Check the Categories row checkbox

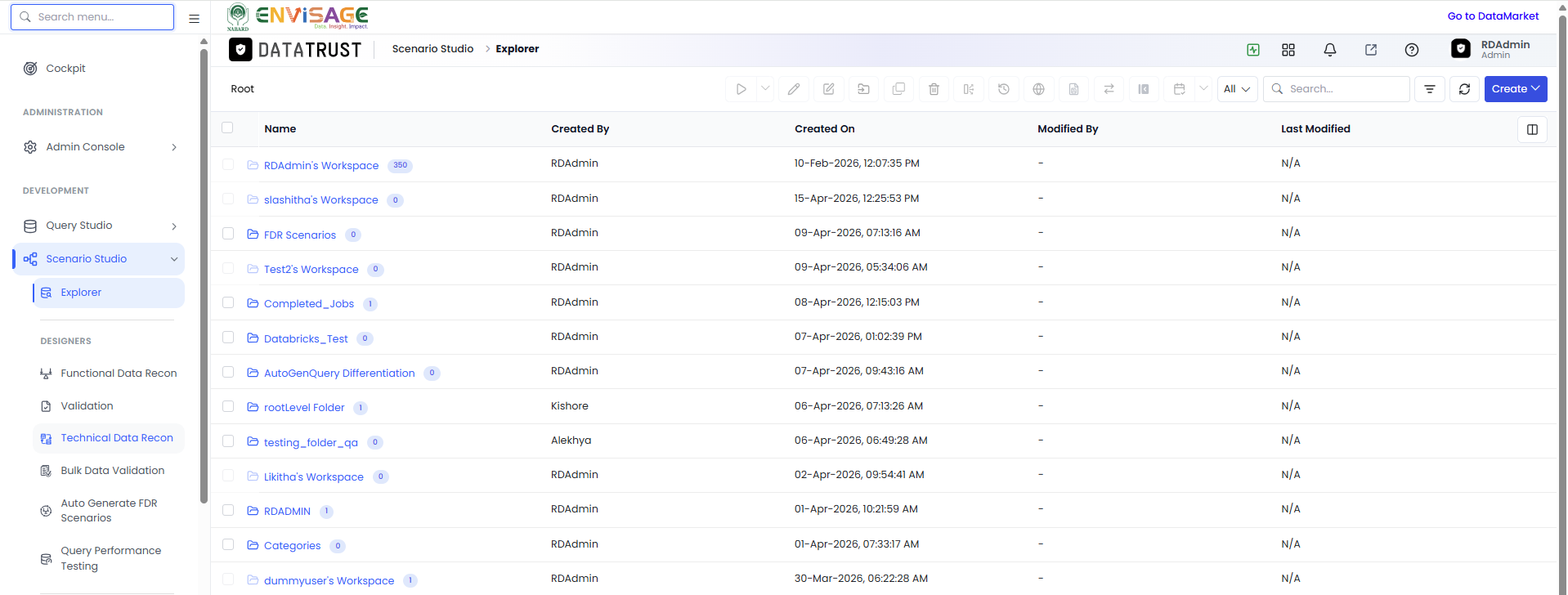[228, 544]
